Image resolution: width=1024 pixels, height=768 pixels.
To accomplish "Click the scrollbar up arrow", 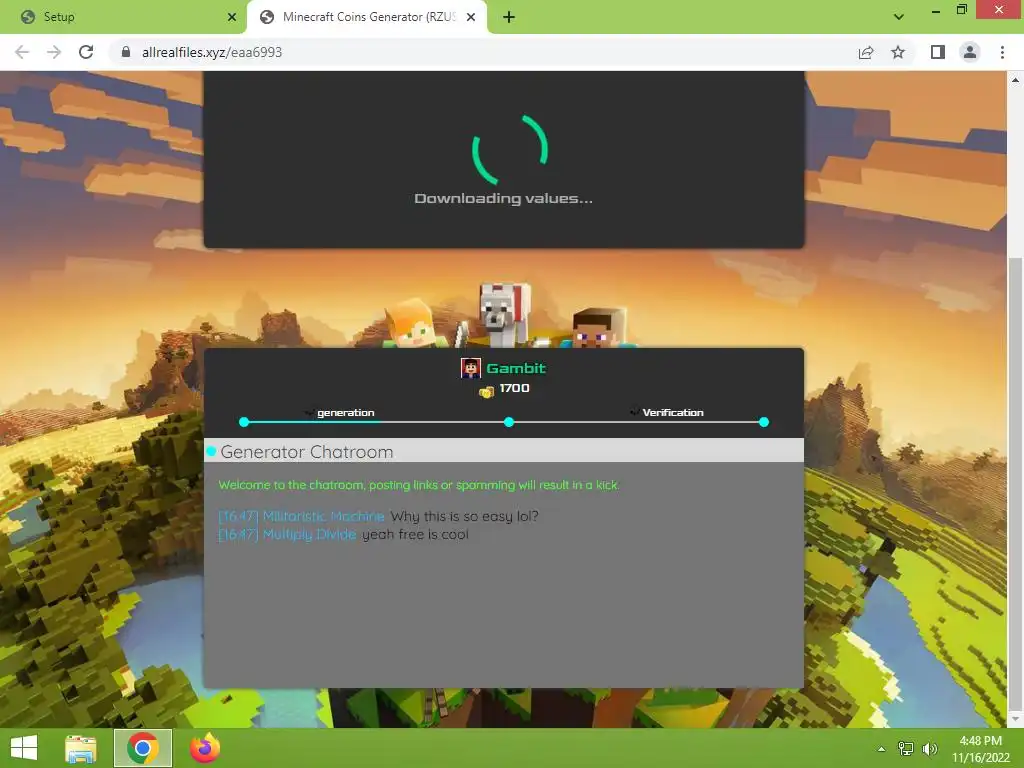I will (1015, 80).
